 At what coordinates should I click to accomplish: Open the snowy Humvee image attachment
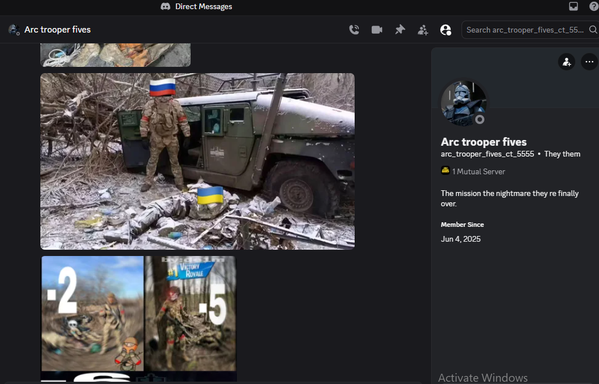point(198,161)
